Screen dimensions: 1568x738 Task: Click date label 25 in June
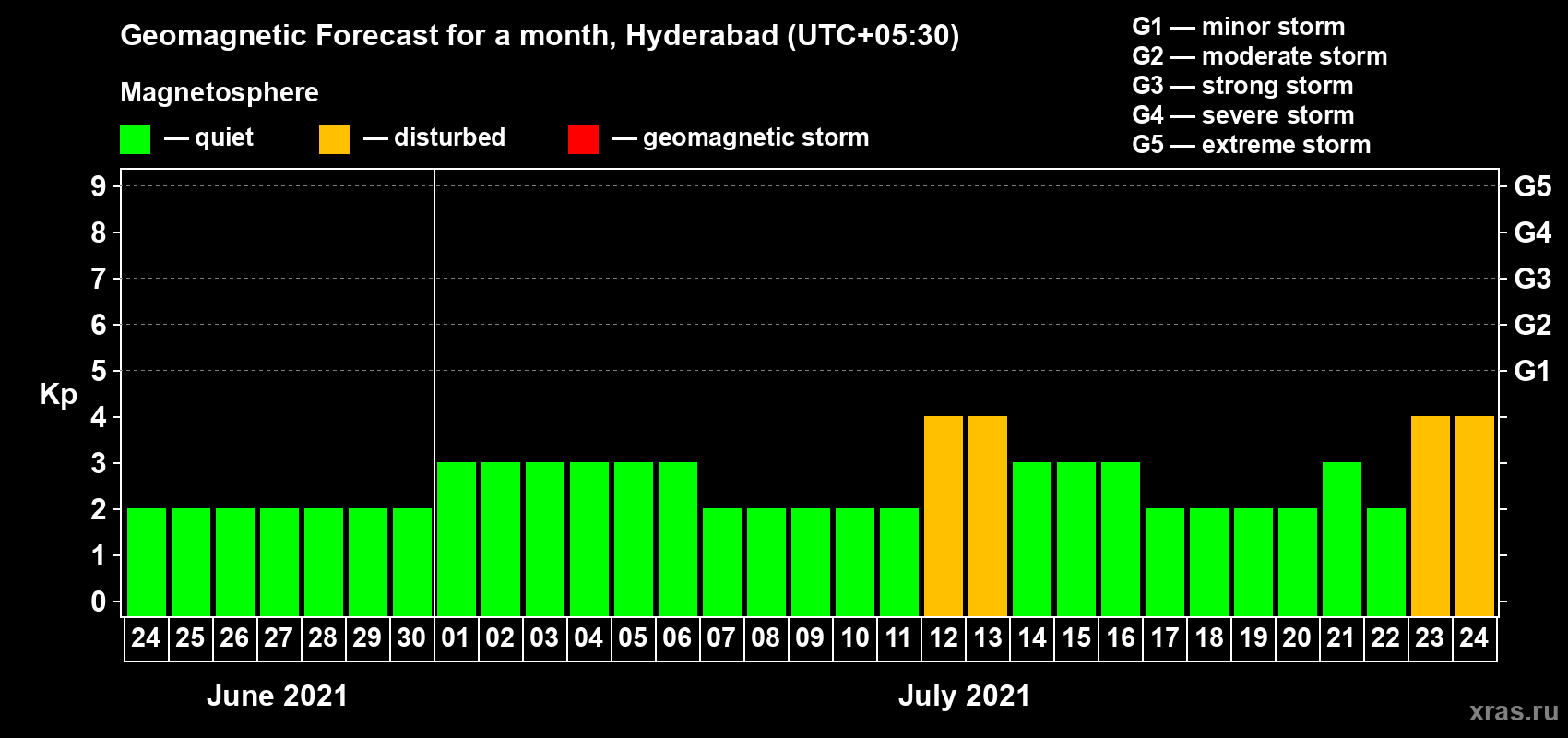[190, 638]
